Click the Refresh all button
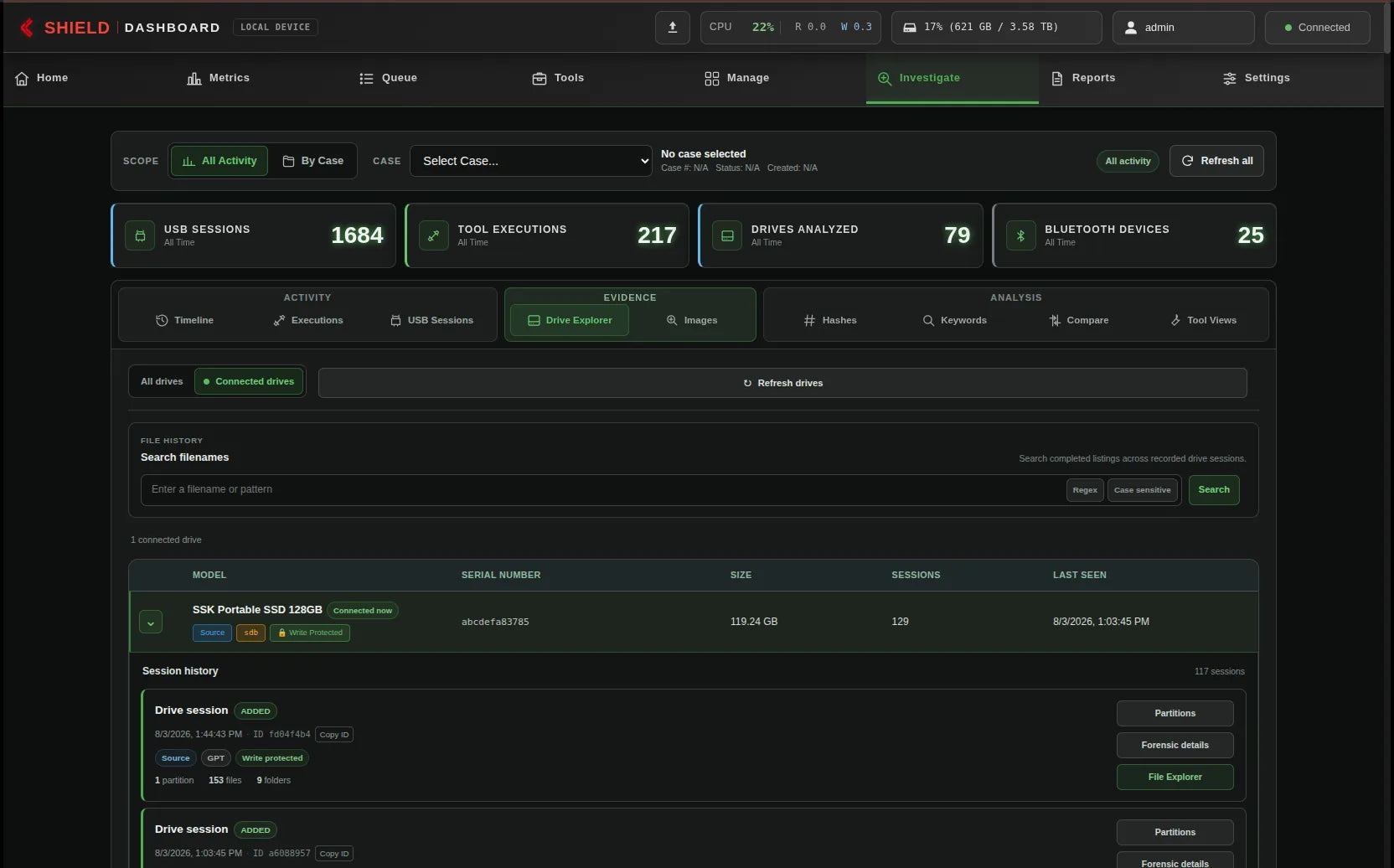This screenshot has height=868, width=1394. coord(1216,161)
